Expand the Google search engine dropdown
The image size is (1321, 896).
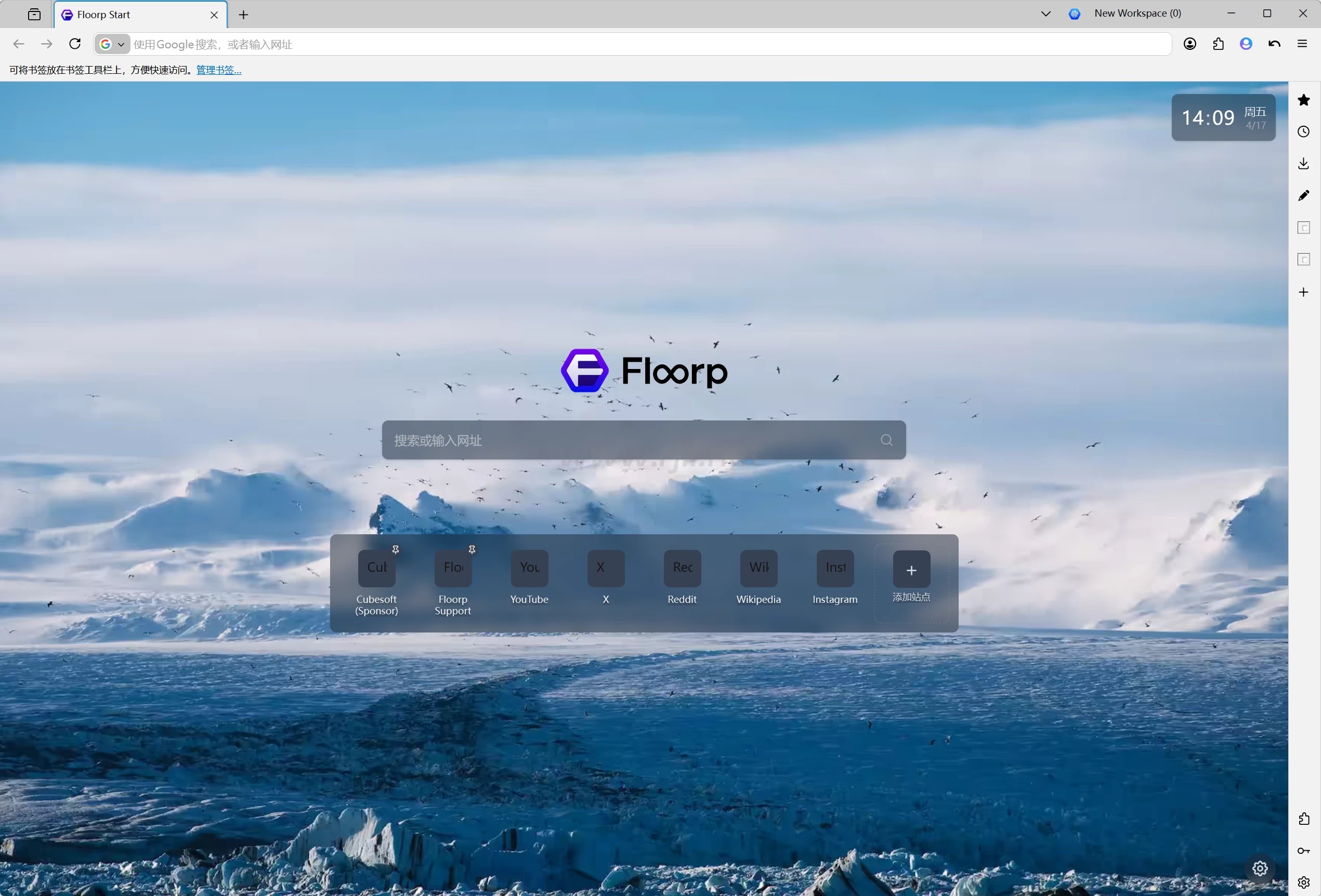[112, 44]
